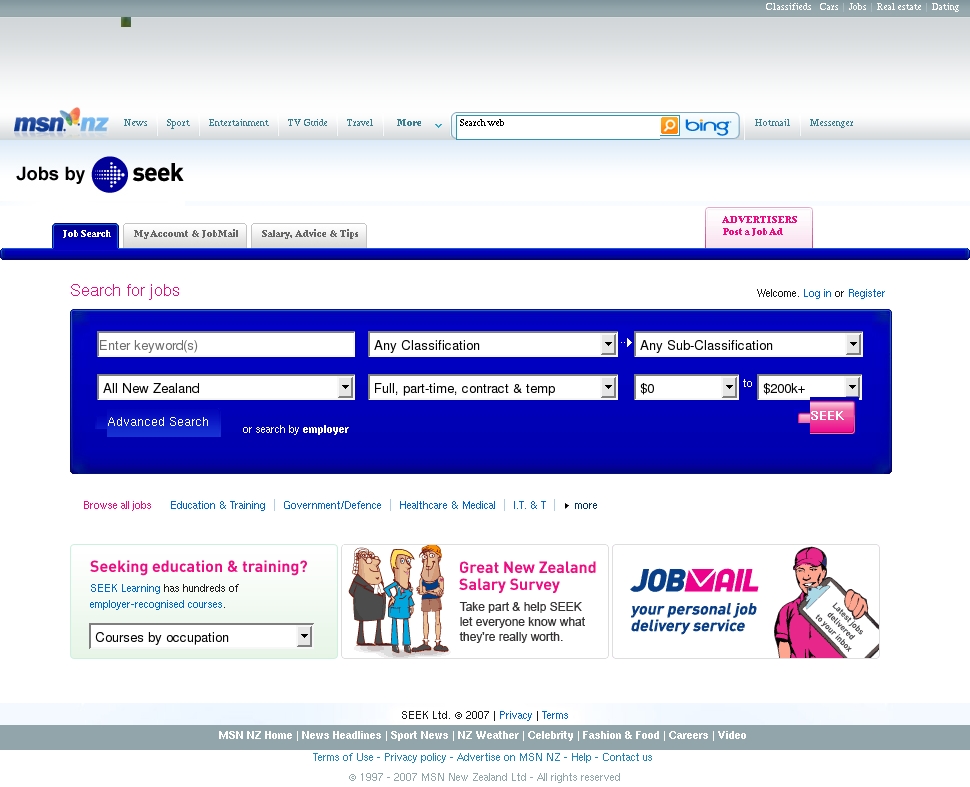Open the Any Classification dropdown
Image resolution: width=970 pixels, height=787 pixels.
pos(493,345)
